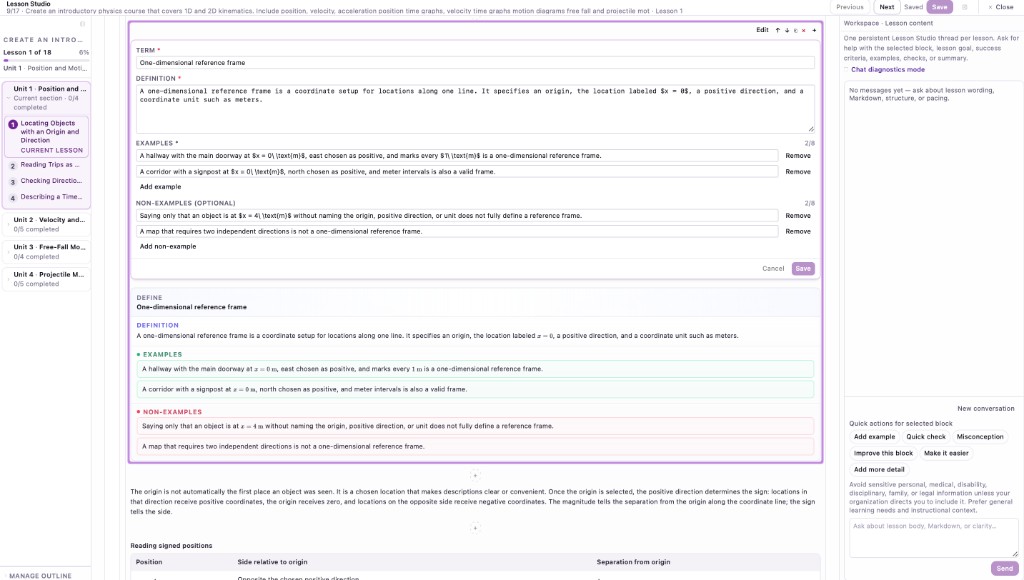Click the $x = 4 non-example input field
Image resolution: width=1024 pixels, height=580 pixels.
point(457,216)
